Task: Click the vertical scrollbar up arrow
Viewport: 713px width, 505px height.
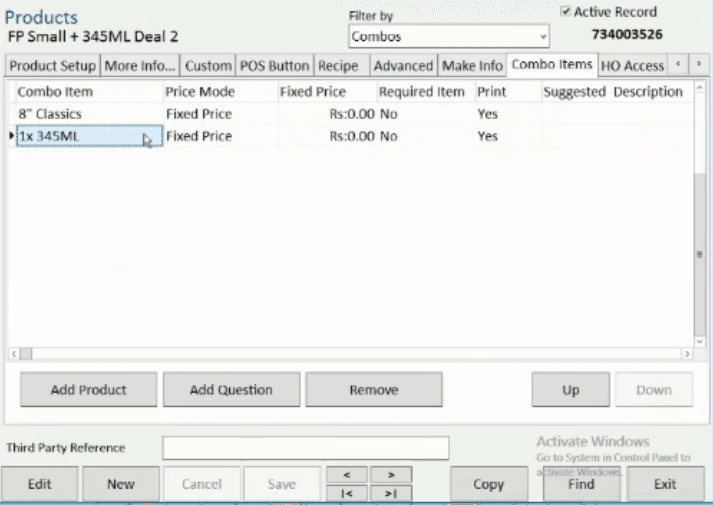Action: [700, 87]
